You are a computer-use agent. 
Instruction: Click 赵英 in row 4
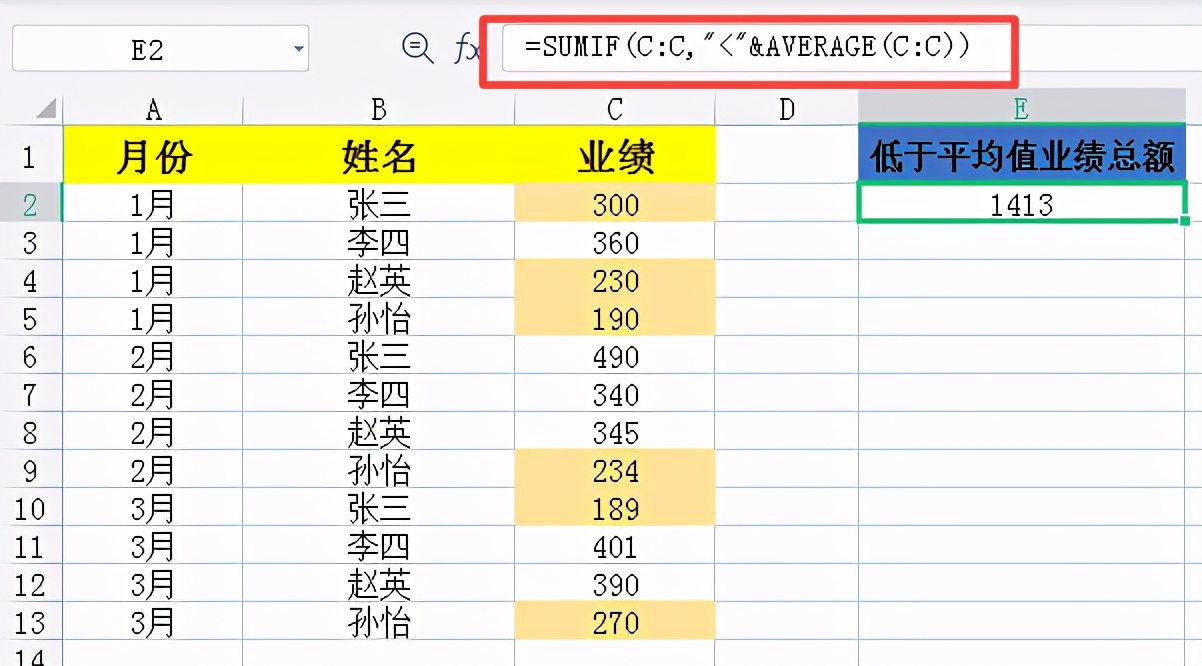click(379, 280)
